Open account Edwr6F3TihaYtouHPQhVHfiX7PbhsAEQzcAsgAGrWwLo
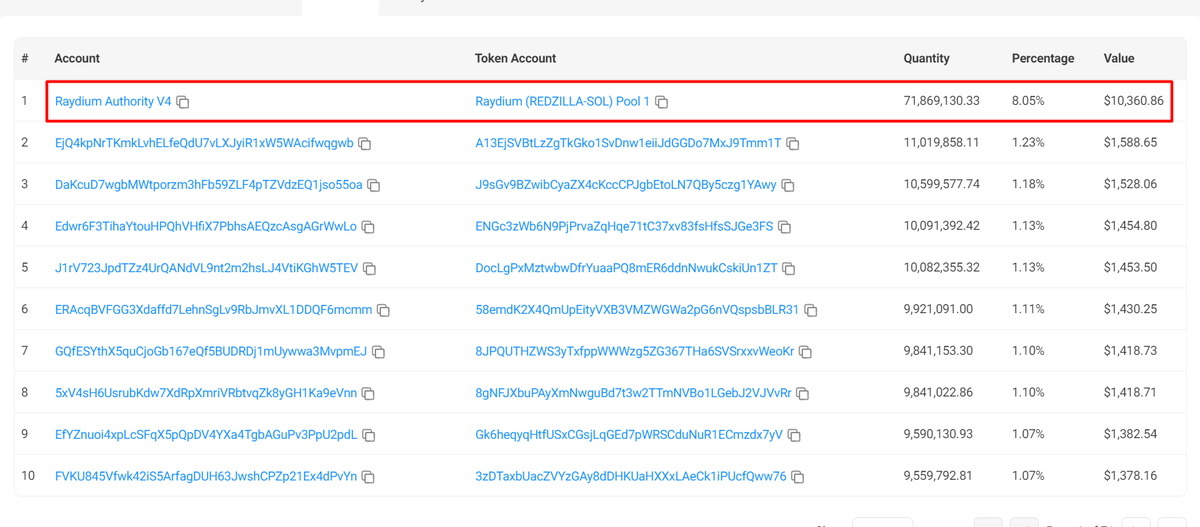 click(x=206, y=226)
